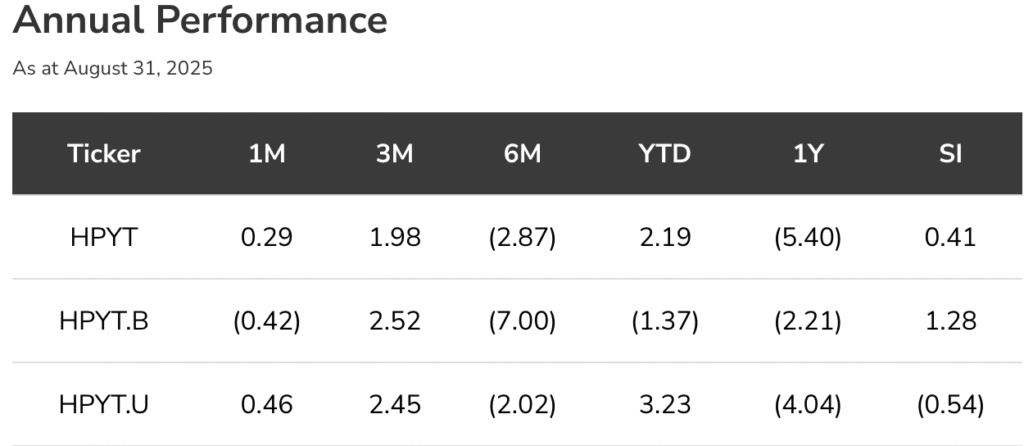
Task: Click HPYT 1M value 0.29
Action: 267,237
